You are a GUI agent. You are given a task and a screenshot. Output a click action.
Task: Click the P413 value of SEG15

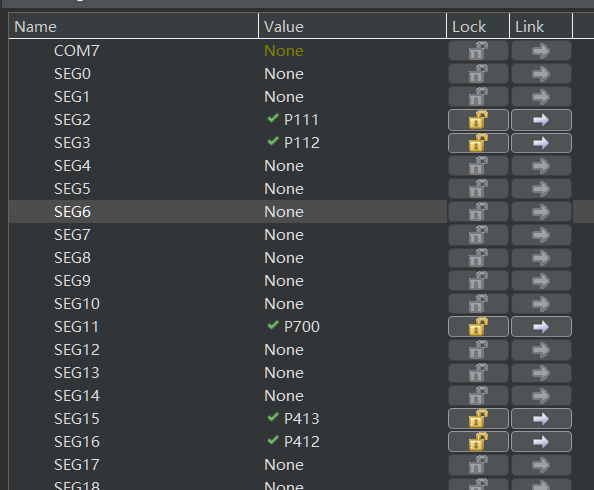tap(302, 419)
